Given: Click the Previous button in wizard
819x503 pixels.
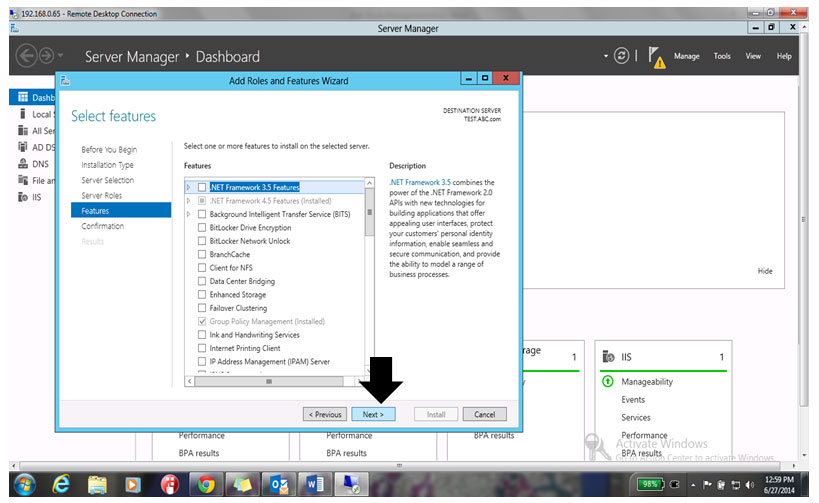Looking at the screenshot, I should click(x=324, y=414).
